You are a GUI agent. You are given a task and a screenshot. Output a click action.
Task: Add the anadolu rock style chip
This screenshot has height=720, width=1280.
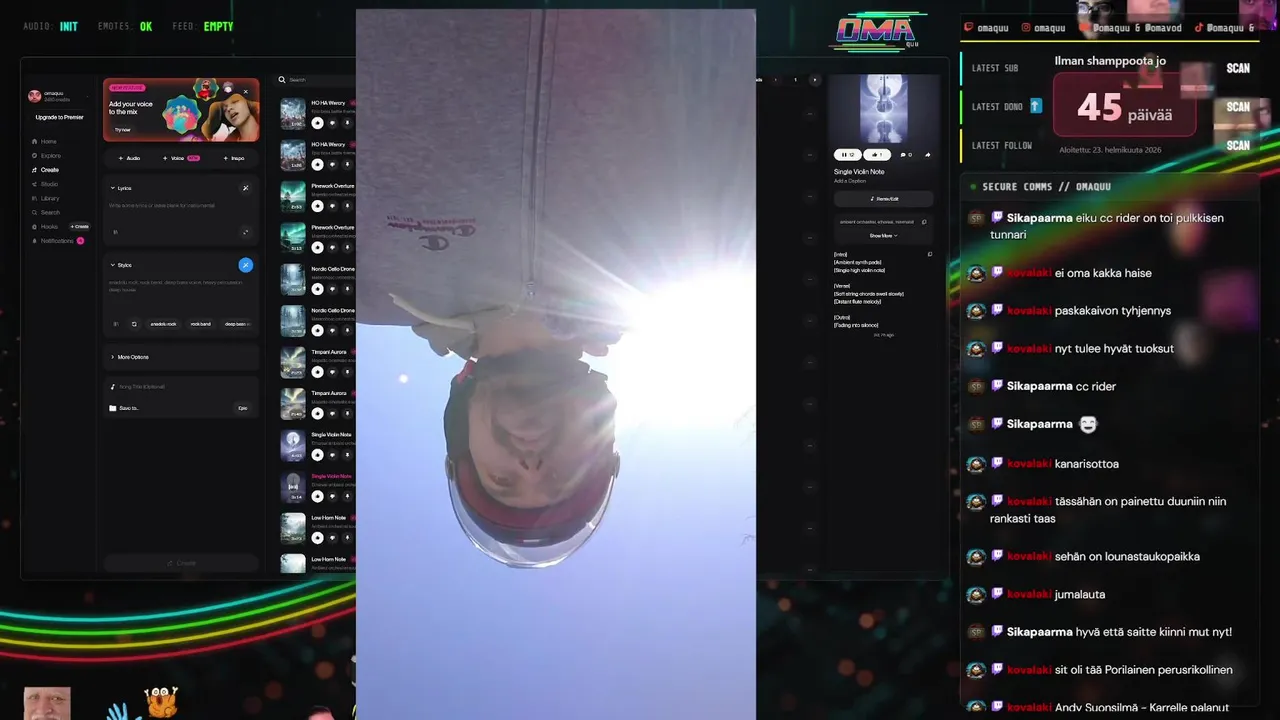[163, 324]
